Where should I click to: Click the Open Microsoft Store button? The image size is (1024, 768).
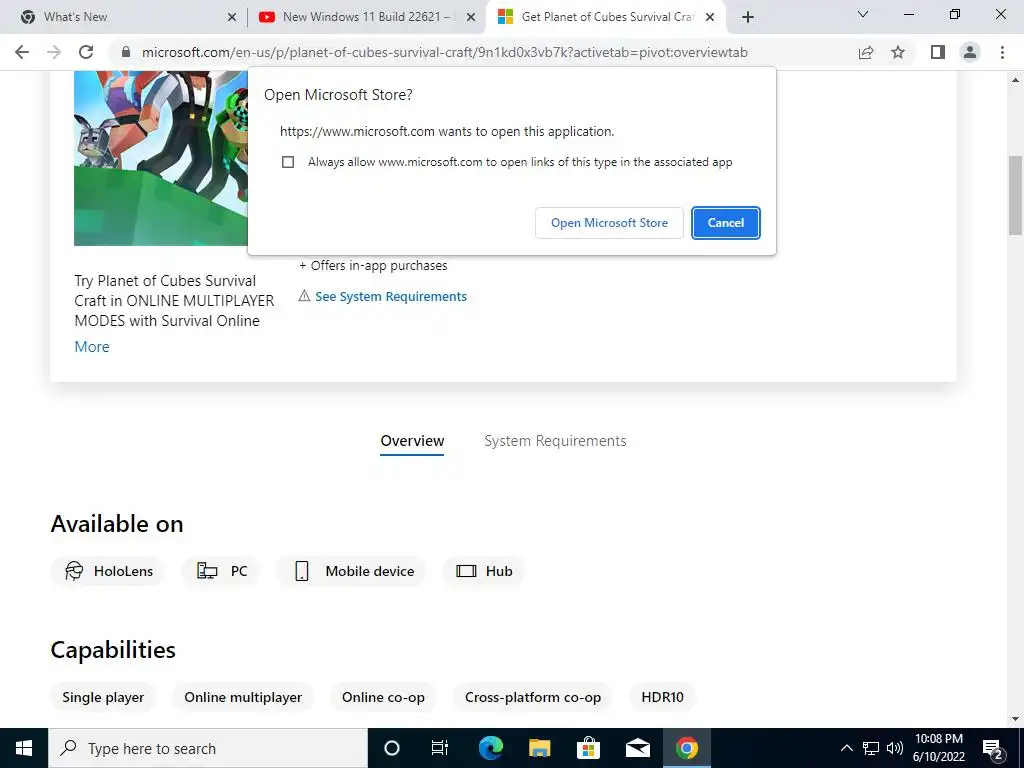point(609,223)
